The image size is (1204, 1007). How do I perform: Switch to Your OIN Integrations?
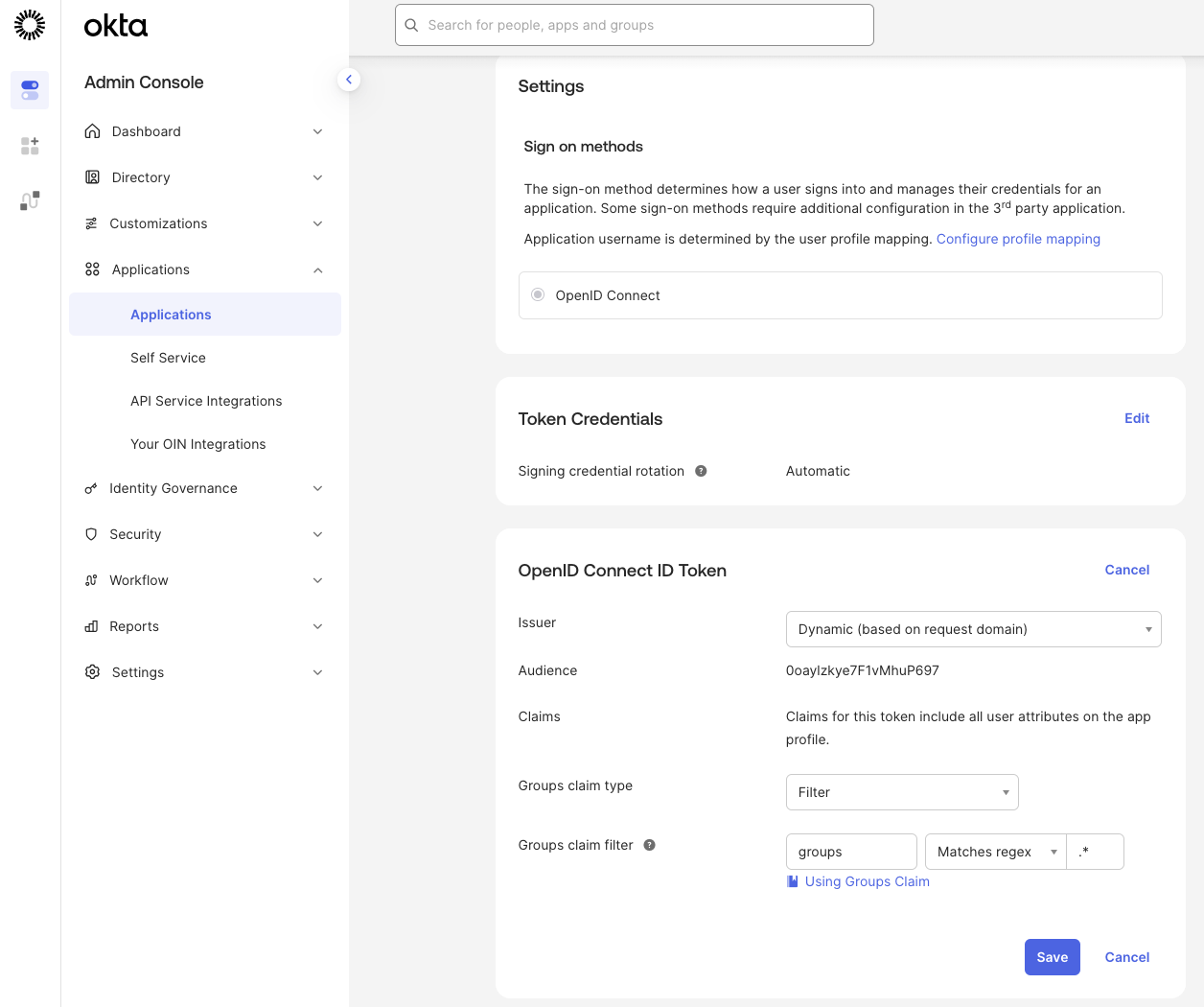point(197,444)
